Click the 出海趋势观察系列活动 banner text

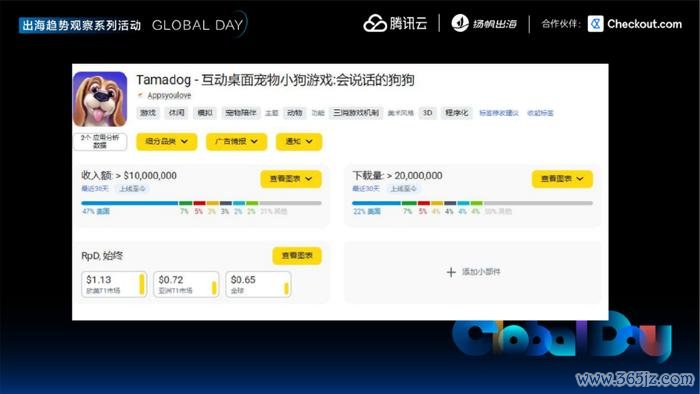click(x=81, y=25)
